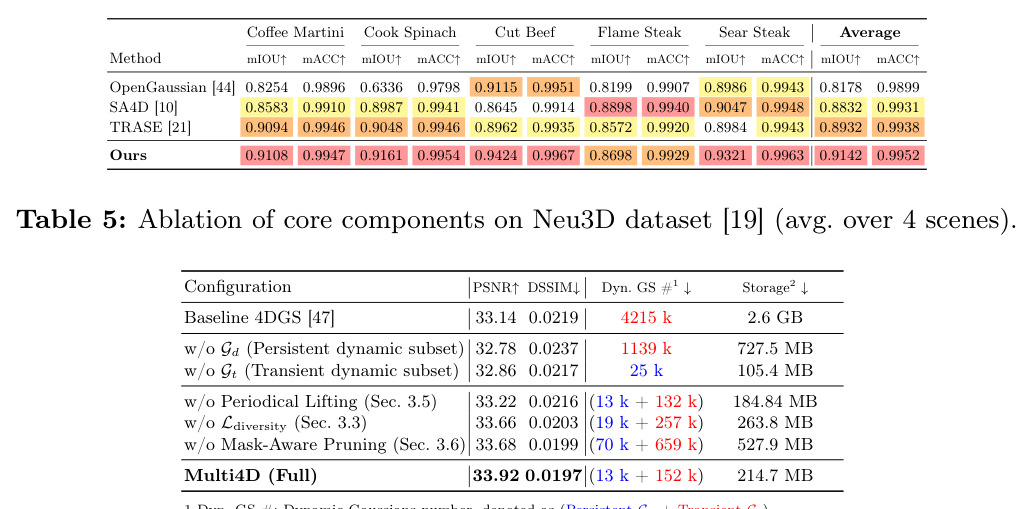This screenshot has height=509, width=1033.
Task: Select yellow cell 0.8583 in SA4D row
Action: [x=267, y=107]
